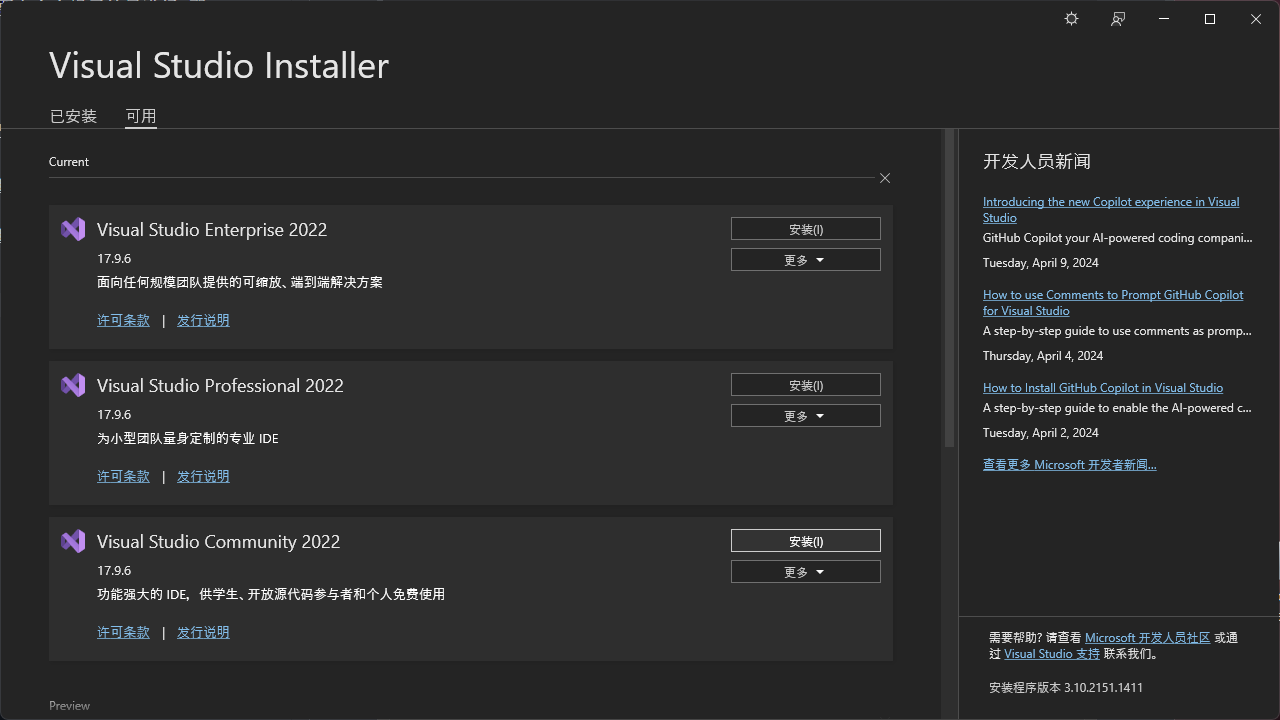1280x720 pixels.
Task: Open the Visual Studio 支持 link
Action: pos(1051,653)
